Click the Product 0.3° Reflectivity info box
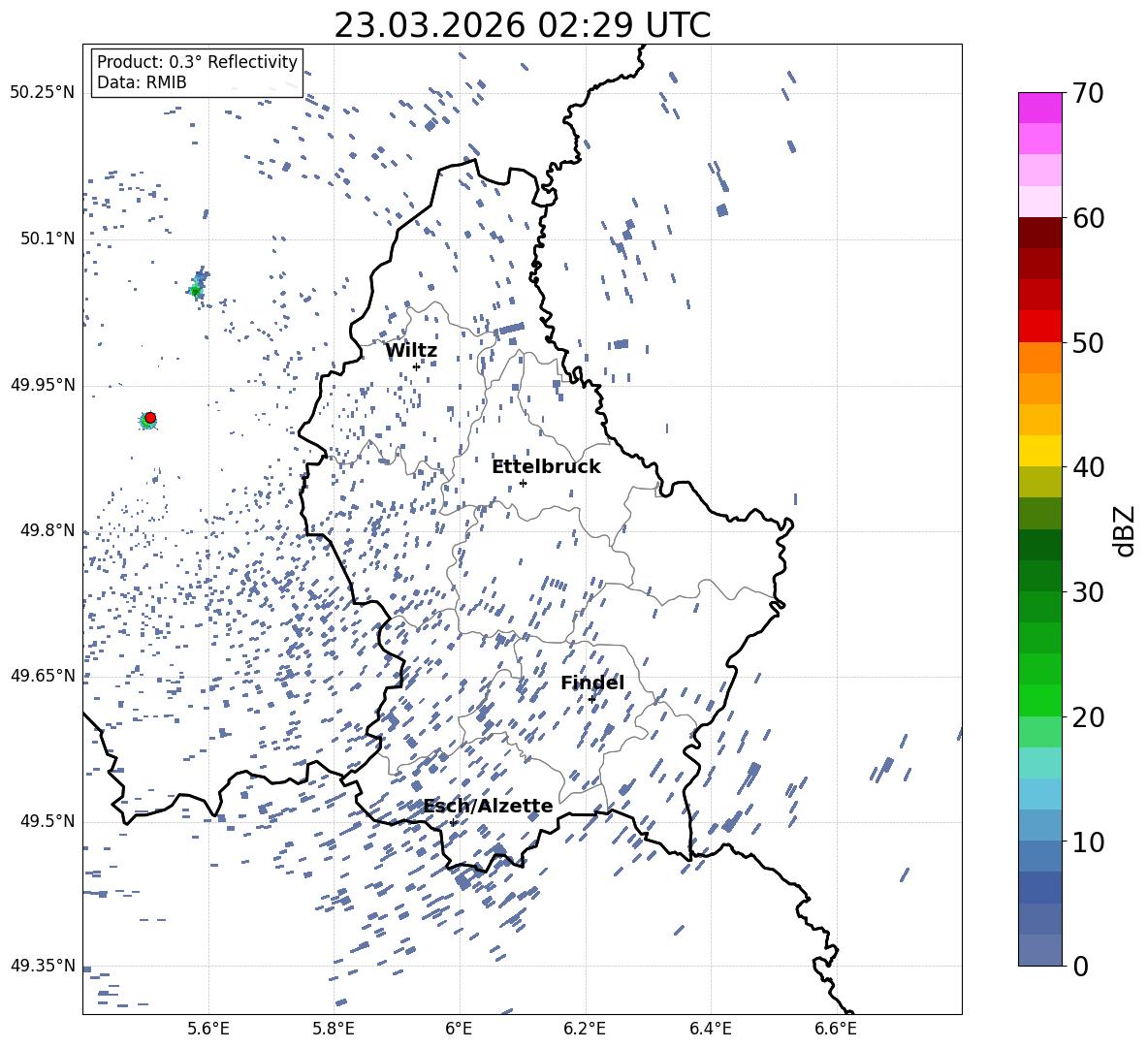The height and width of the screenshot is (1048, 1148). [x=197, y=73]
